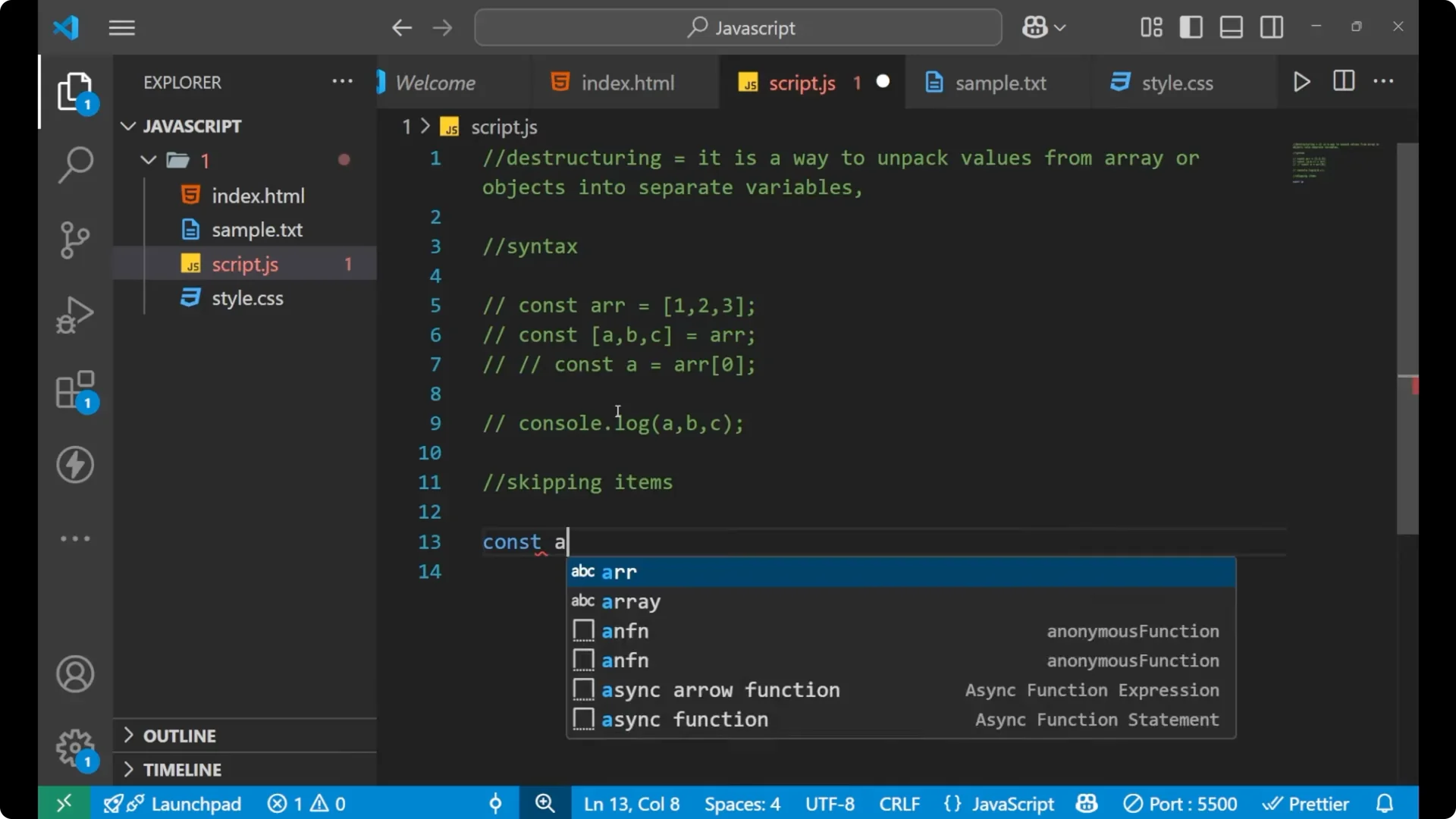Open the Search view in the activity bar
This screenshot has width=1456, height=819.
(x=74, y=165)
